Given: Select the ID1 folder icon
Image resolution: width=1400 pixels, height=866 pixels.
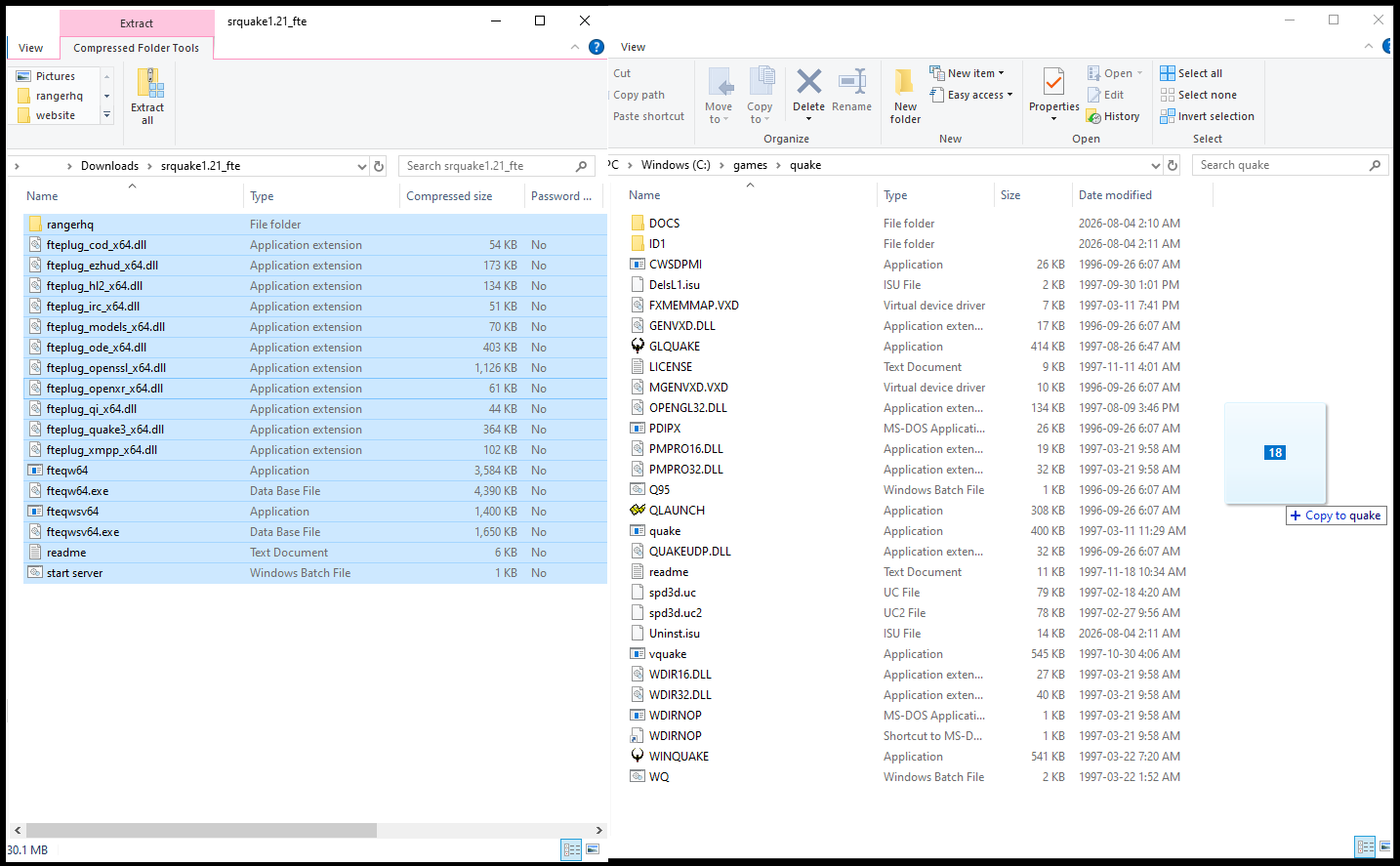Looking at the screenshot, I should 638,244.
